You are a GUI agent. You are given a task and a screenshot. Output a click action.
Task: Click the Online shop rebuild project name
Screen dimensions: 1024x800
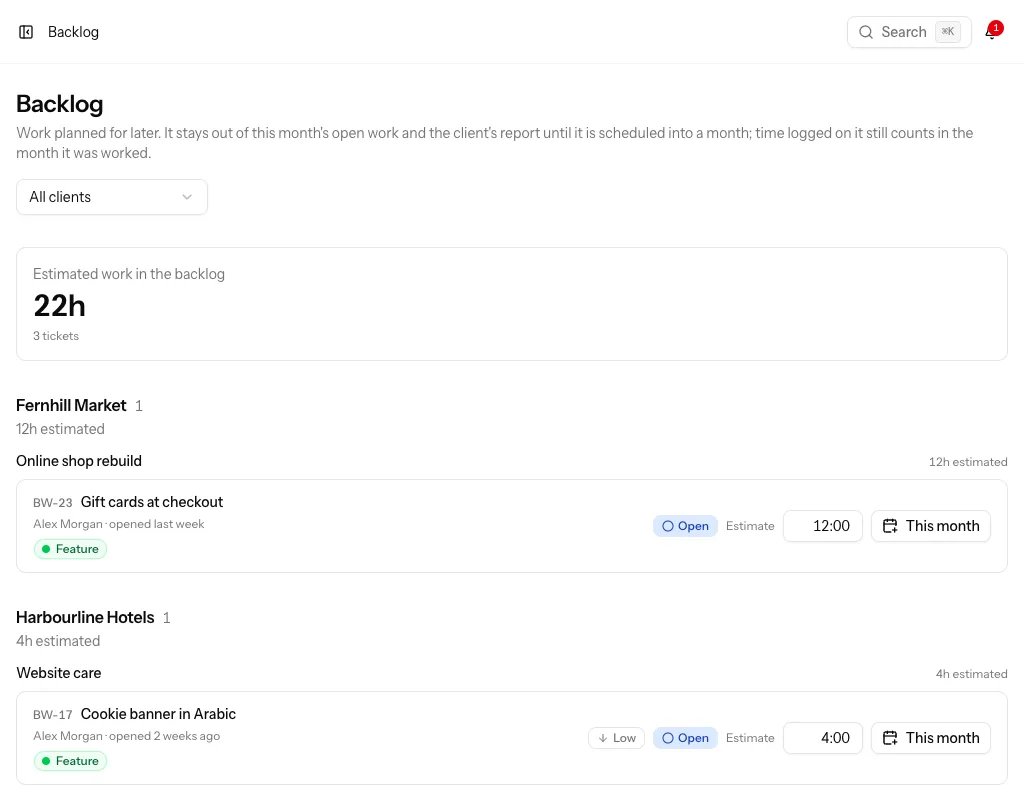pyautogui.click(x=79, y=460)
